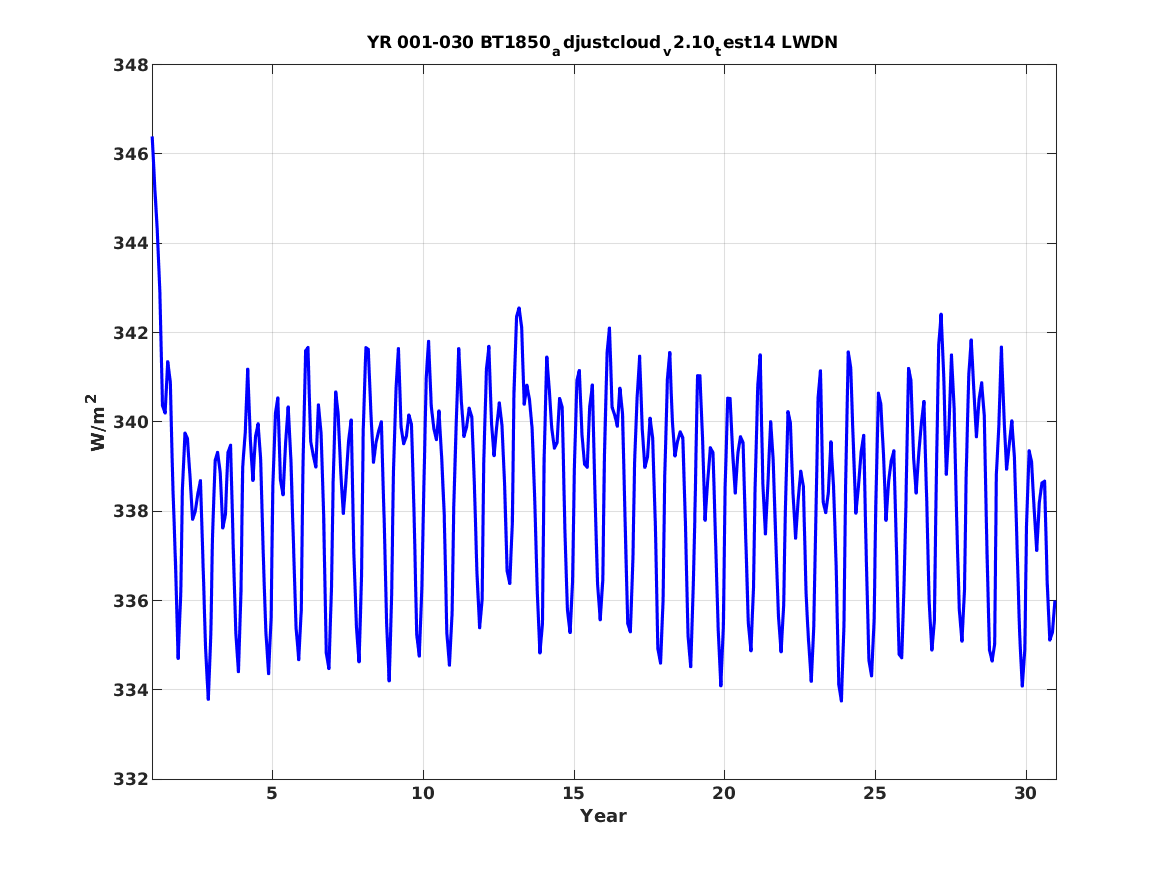Click y-axis tick label 346
1167x875 pixels.
pos(130,154)
